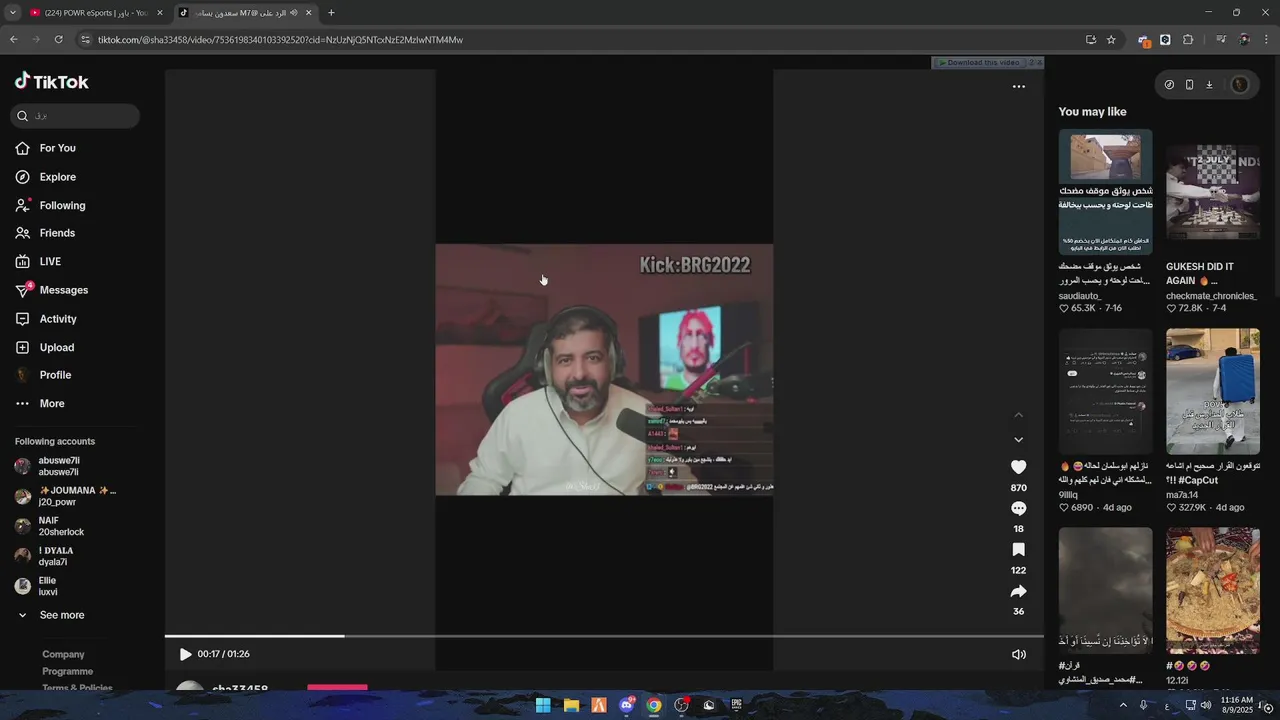
Task: Open Friends page
Action: click(x=57, y=233)
